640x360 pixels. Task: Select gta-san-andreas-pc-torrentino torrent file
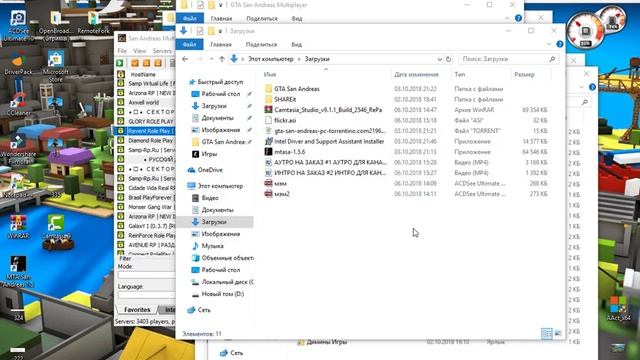[x=329, y=131]
